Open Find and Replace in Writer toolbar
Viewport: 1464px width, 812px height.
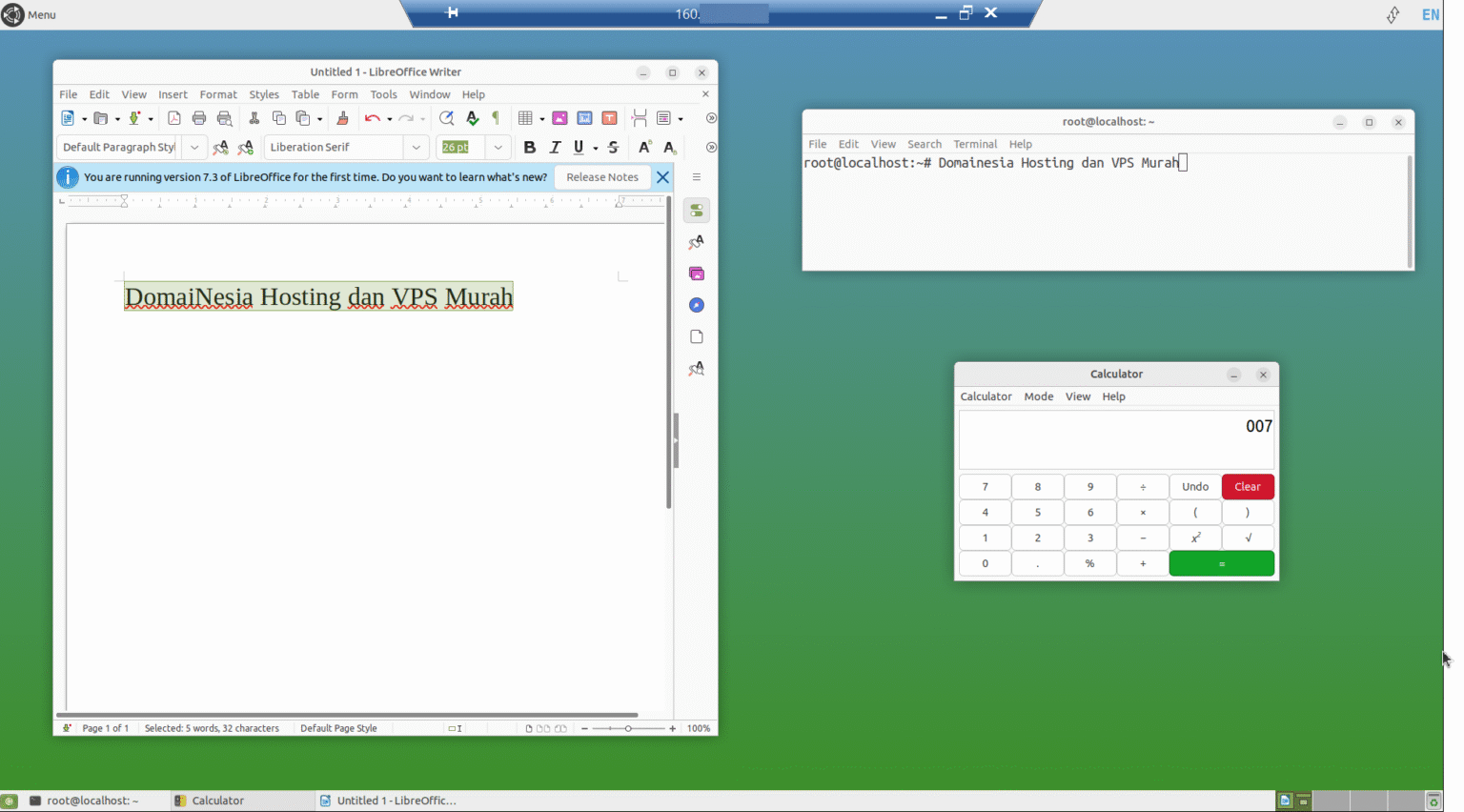click(446, 118)
